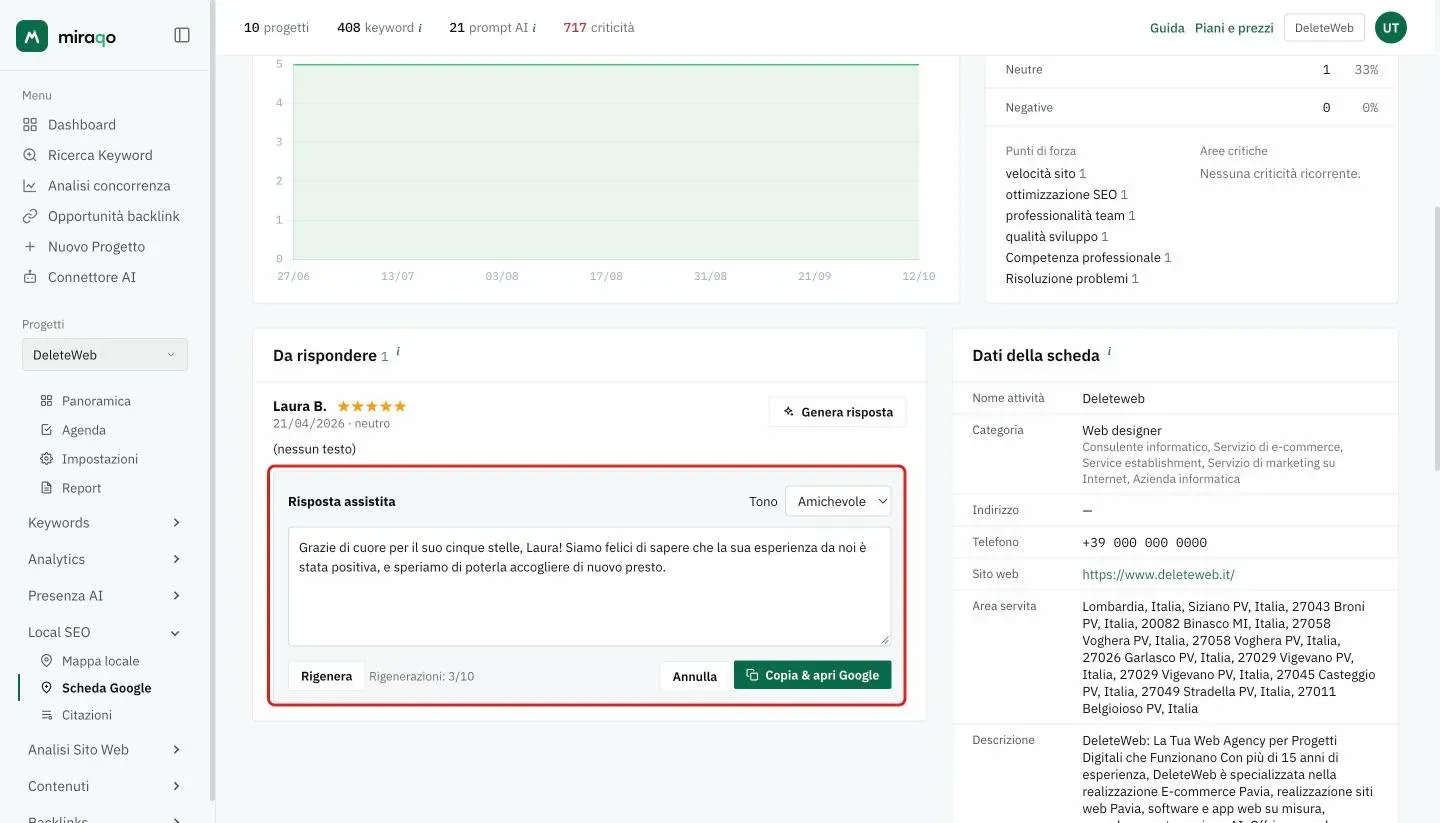Image resolution: width=1440 pixels, height=823 pixels.
Task: Click Copia & apri Google button
Action: (812, 675)
